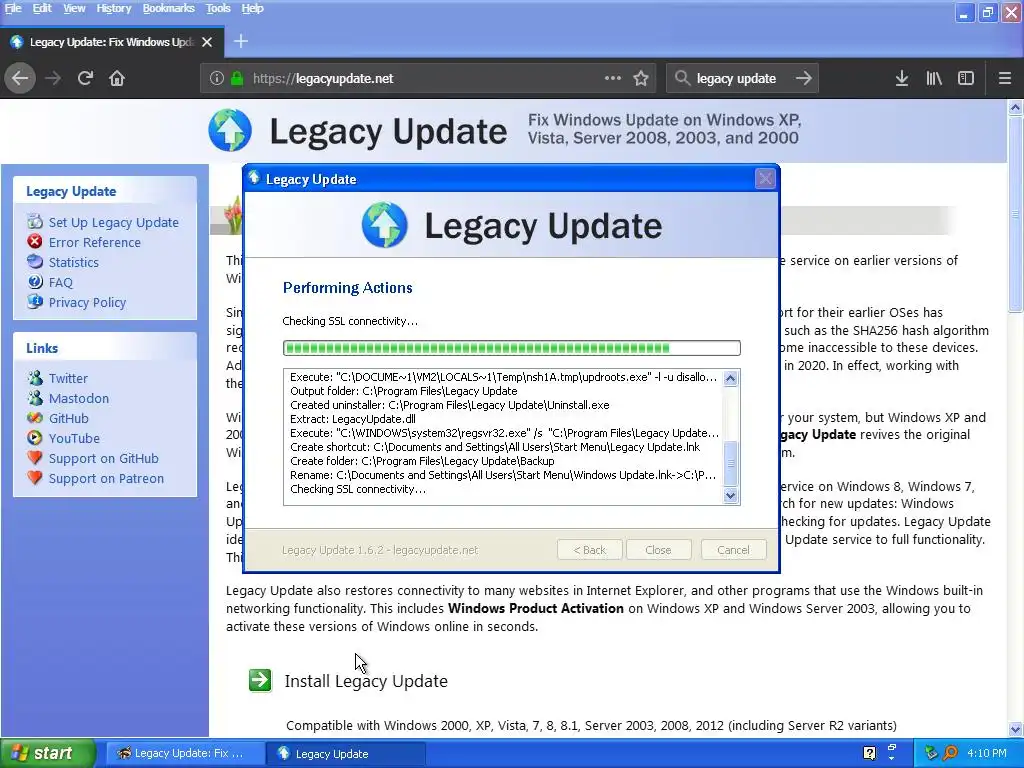This screenshot has width=1024, height=768.
Task: Click the FAQ question mark icon
Action: click(35, 281)
